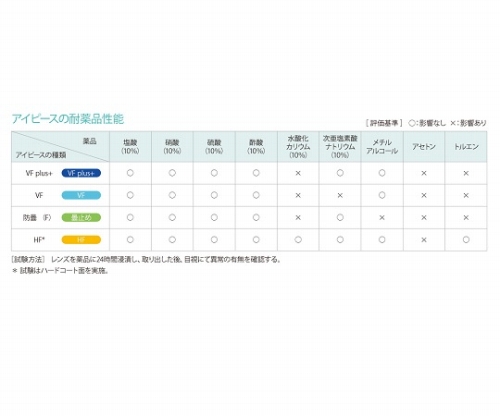Click the X mark for VF under 次亜塩素酸ナトリウム
The image size is (500, 416).
pyautogui.click(x=340, y=195)
